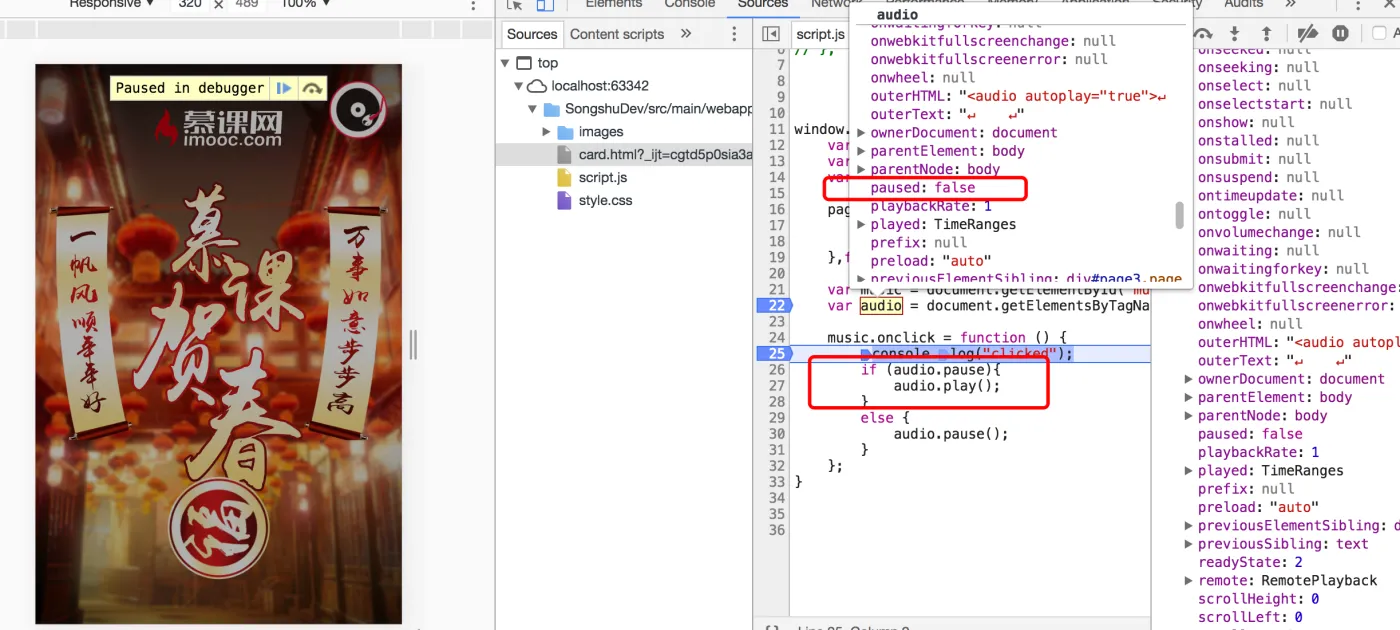The height and width of the screenshot is (630, 1400).
Task: Deactivate breakpoints in debugger toolbar
Action: 1307,34
